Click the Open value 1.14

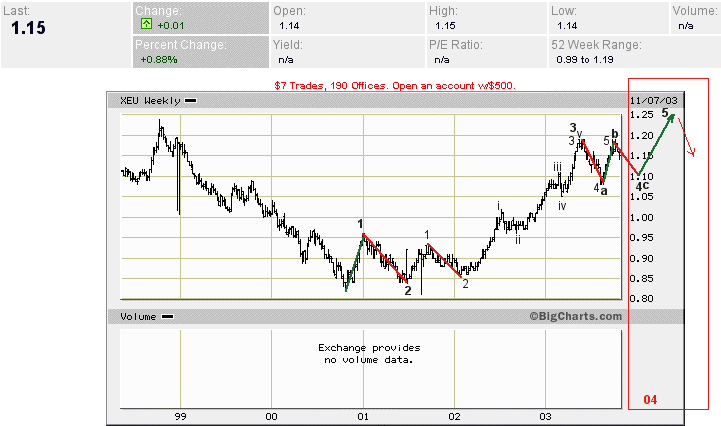pyautogui.click(x=289, y=26)
